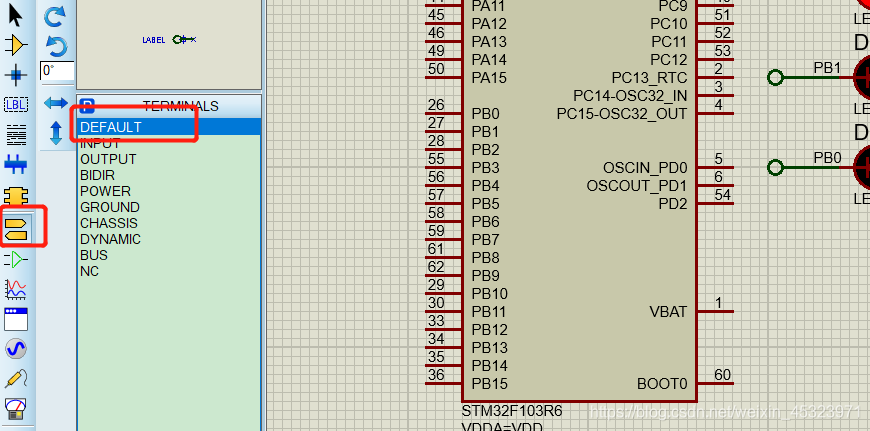Image resolution: width=870 pixels, height=431 pixels.
Task: Select the Selection Mode arrow tool
Action: (15, 16)
